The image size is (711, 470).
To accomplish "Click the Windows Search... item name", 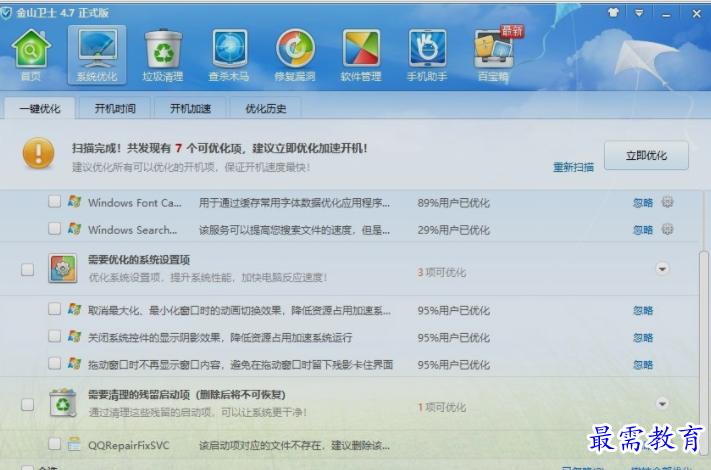I will click(132, 230).
